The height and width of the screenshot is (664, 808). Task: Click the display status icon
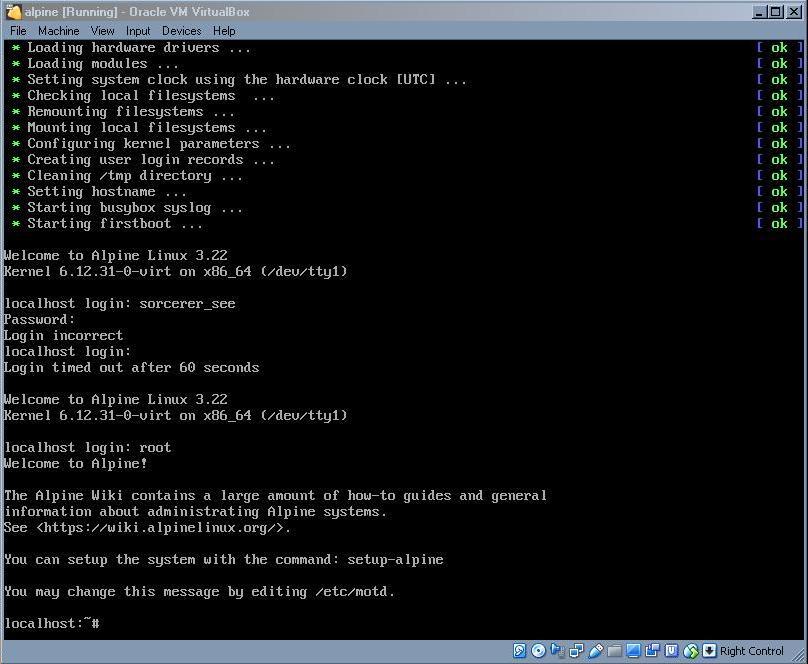coord(633,651)
